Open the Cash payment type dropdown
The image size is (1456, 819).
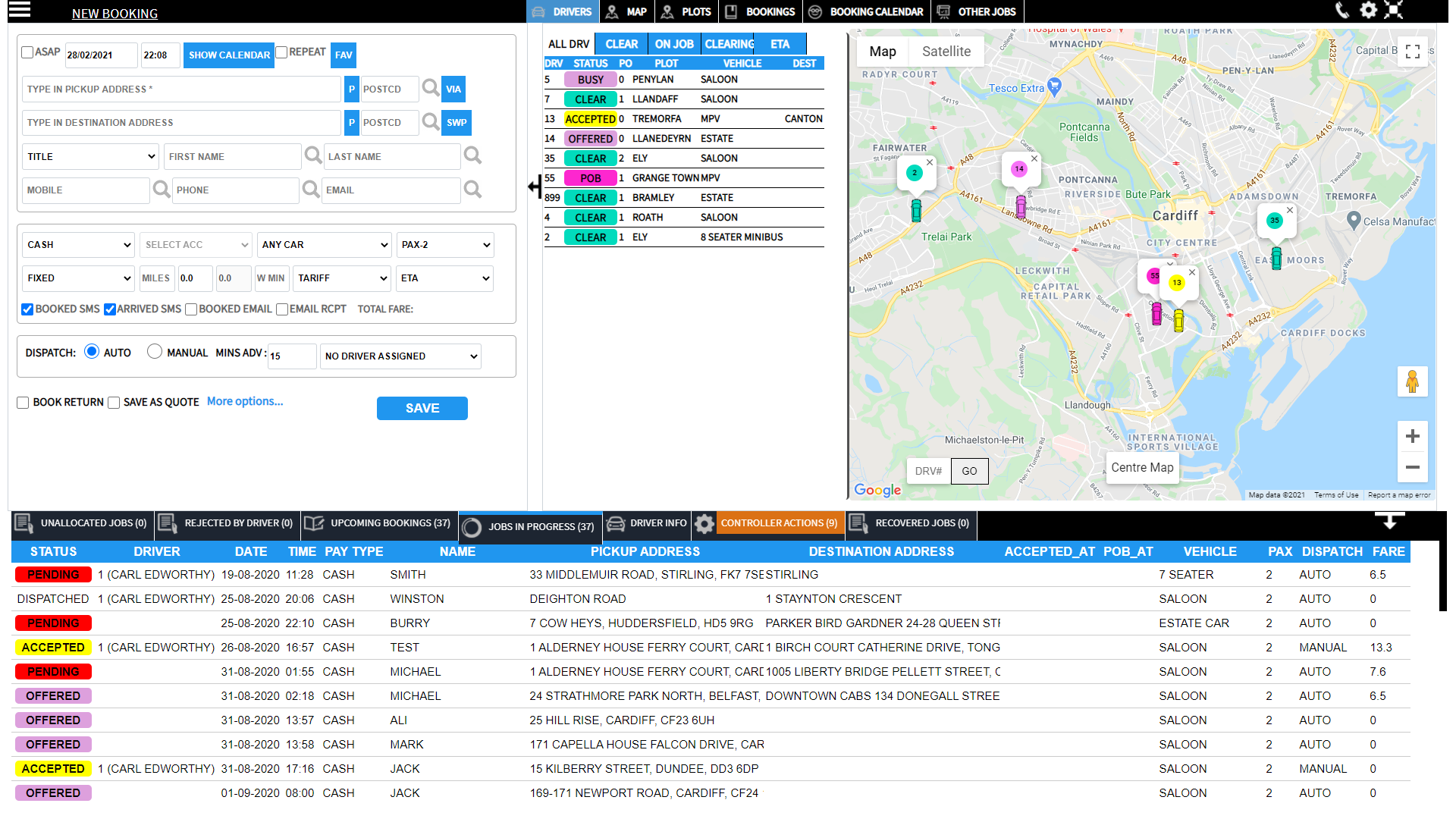tap(78, 245)
